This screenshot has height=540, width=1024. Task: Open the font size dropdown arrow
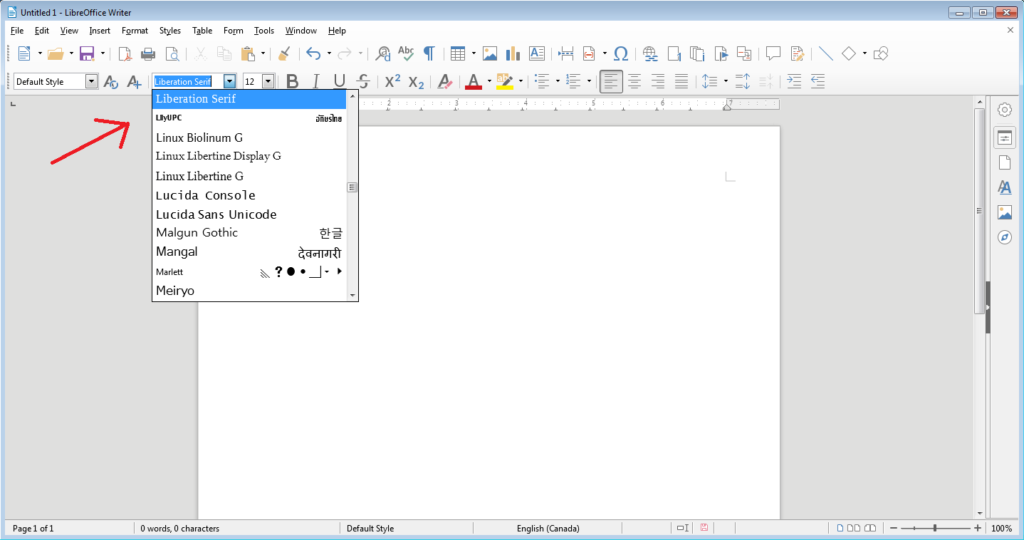(x=268, y=82)
